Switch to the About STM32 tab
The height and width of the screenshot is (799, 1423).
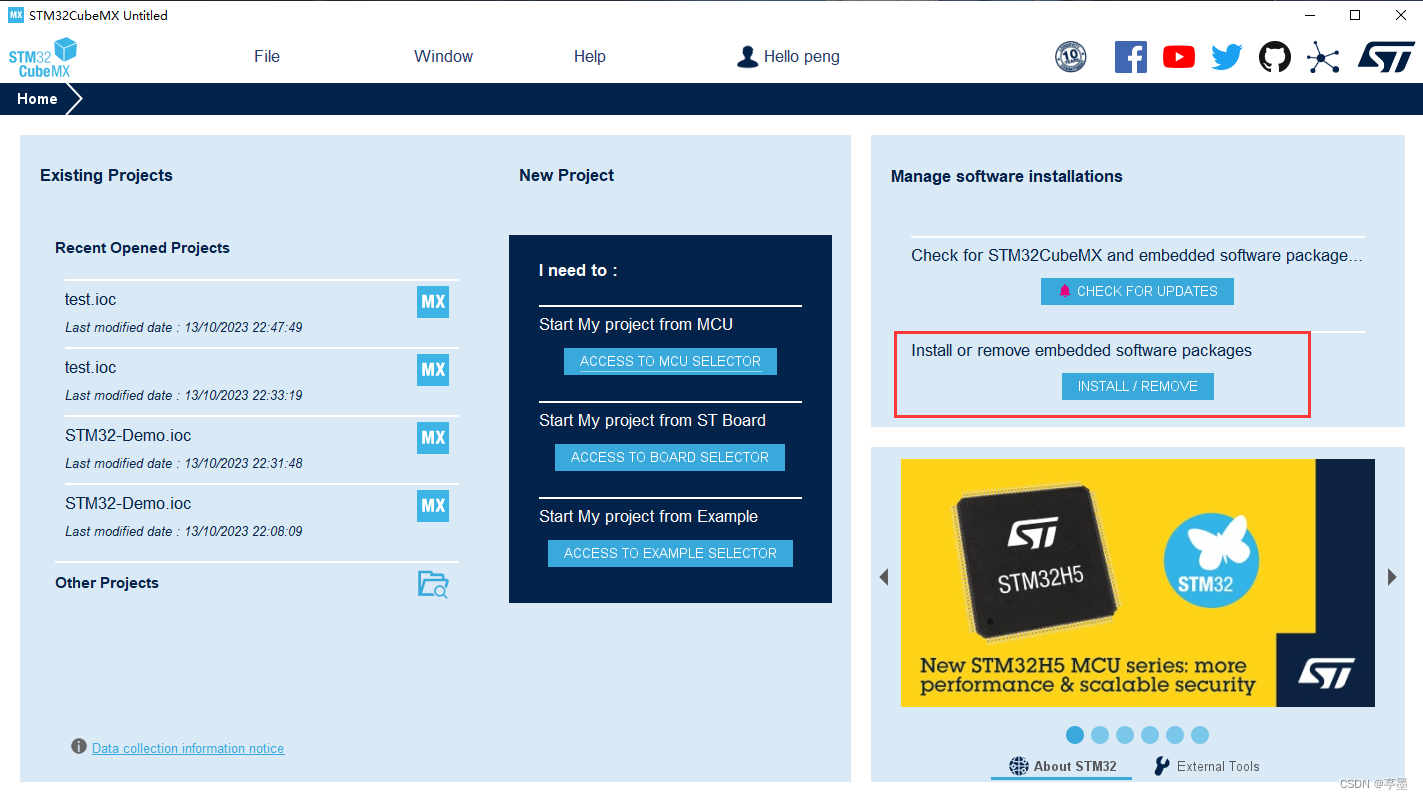point(1063,766)
